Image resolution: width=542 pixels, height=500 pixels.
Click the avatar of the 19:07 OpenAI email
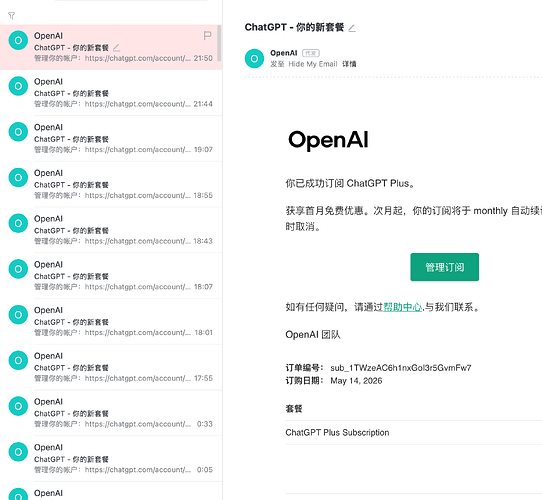click(18, 132)
